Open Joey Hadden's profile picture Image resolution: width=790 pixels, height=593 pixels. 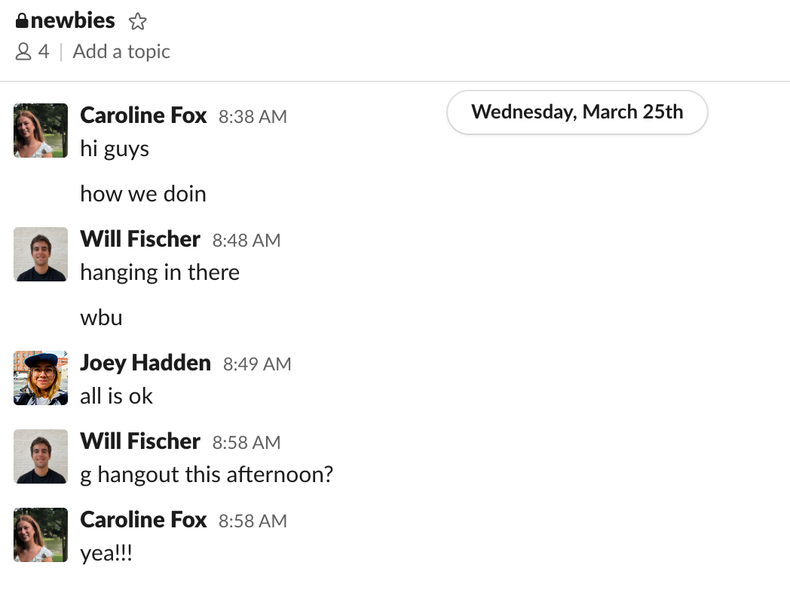pyautogui.click(x=41, y=378)
